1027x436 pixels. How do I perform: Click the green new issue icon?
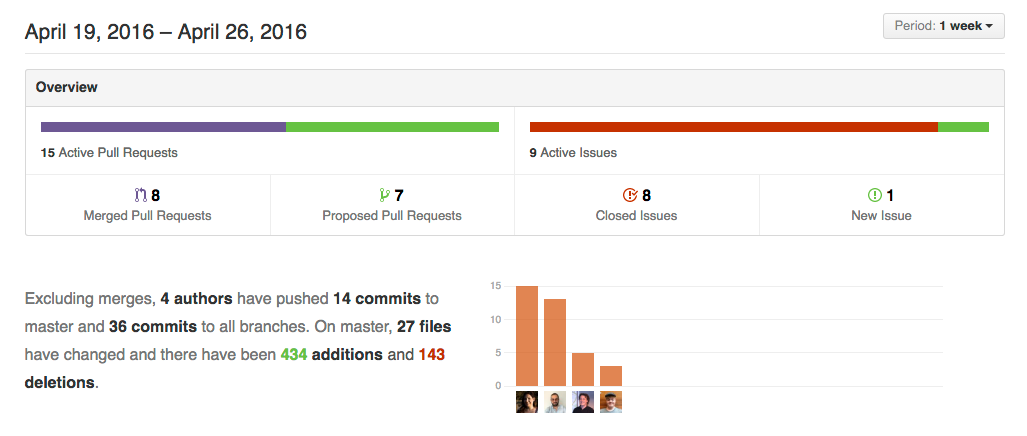pyautogui.click(x=874, y=195)
